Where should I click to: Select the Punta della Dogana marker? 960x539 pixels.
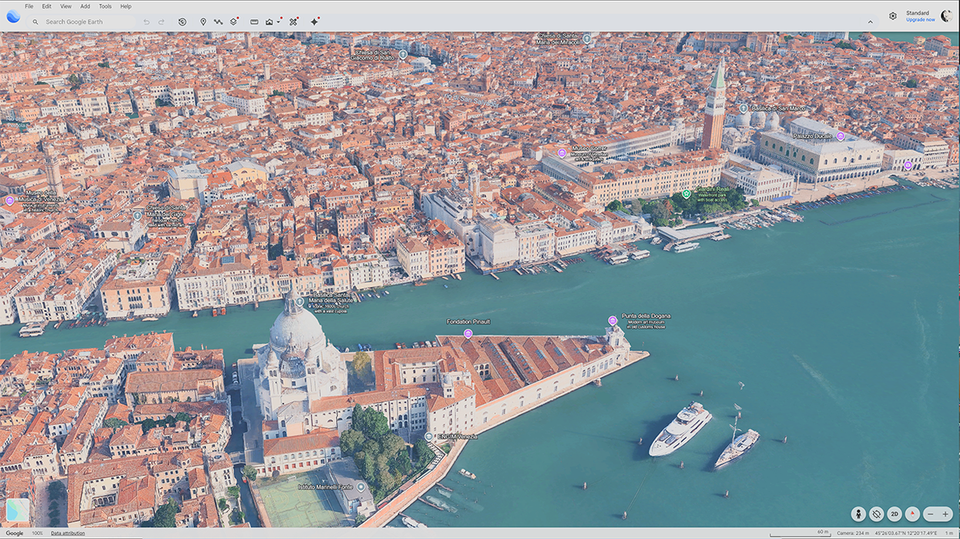[x=612, y=320]
